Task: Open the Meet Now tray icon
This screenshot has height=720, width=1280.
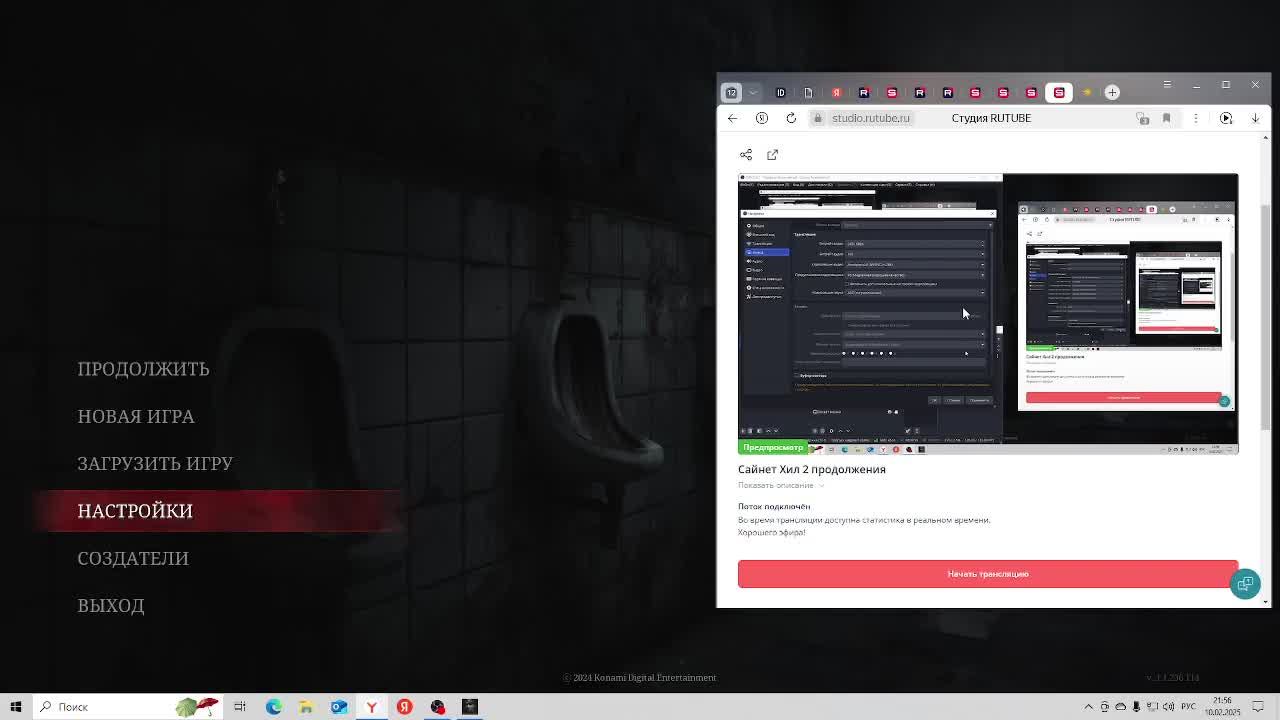Action: (1105, 707)
